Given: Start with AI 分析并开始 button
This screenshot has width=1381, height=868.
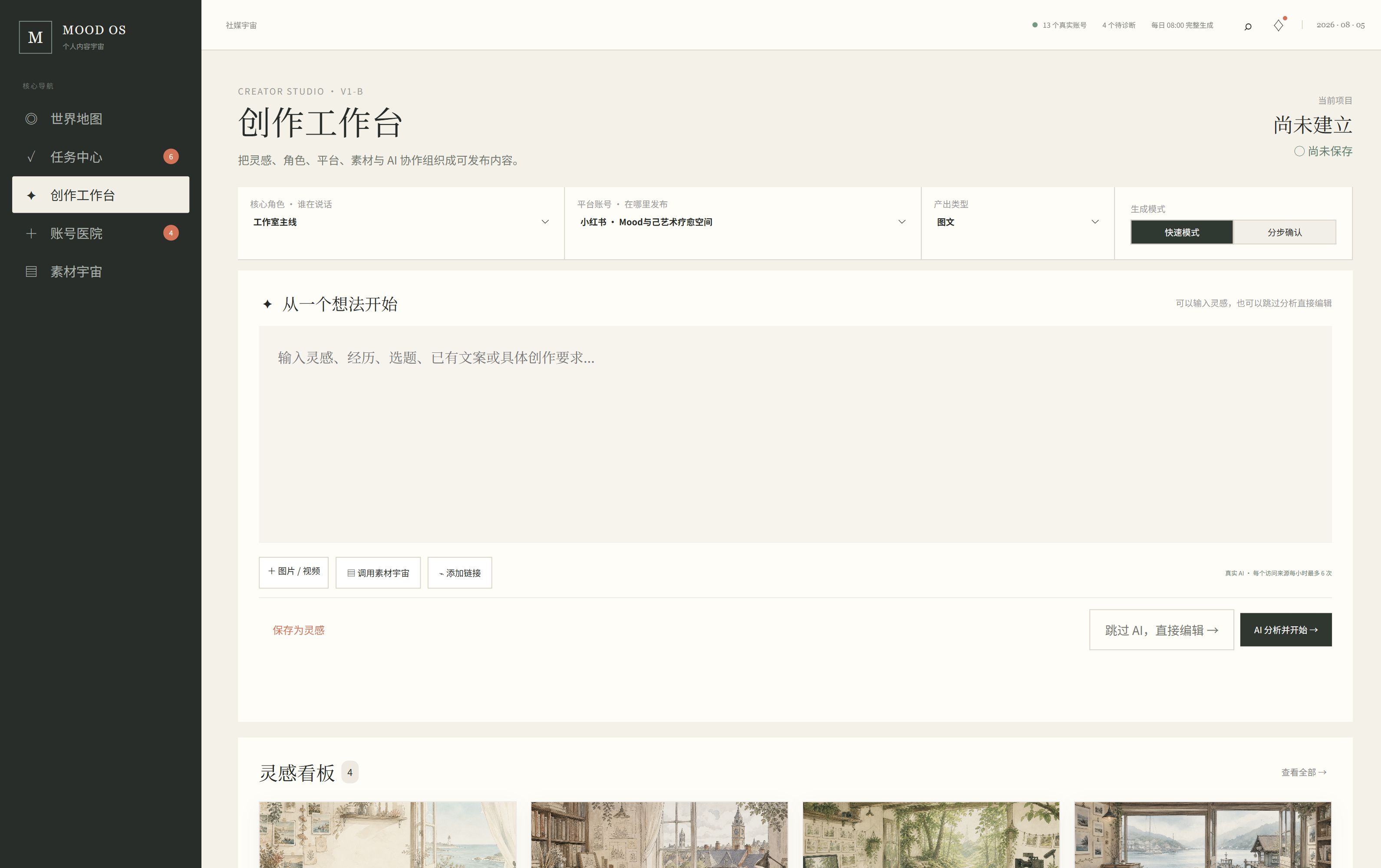Looking at the screenshot, I should (x=1286, y=629).
